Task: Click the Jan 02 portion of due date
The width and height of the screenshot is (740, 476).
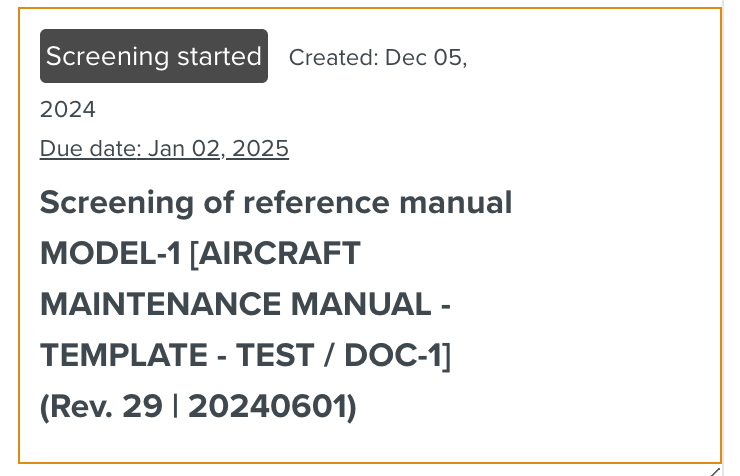Action: 186,149
